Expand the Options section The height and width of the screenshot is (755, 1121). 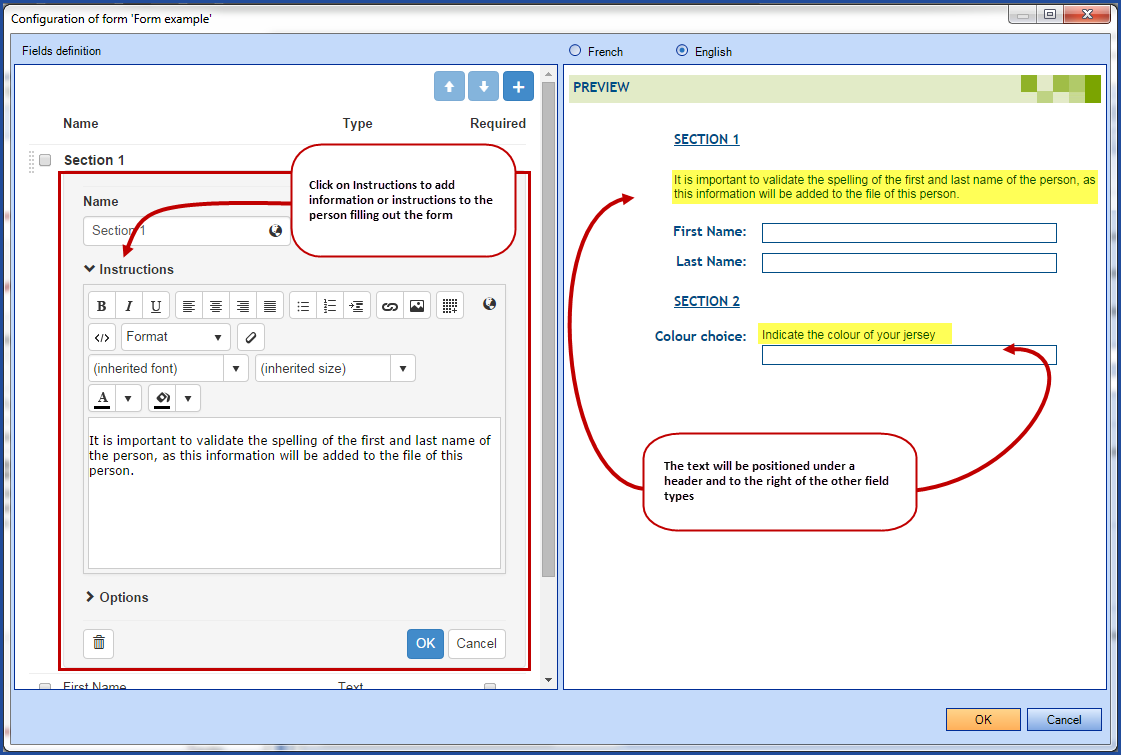[x=117, y=597]
